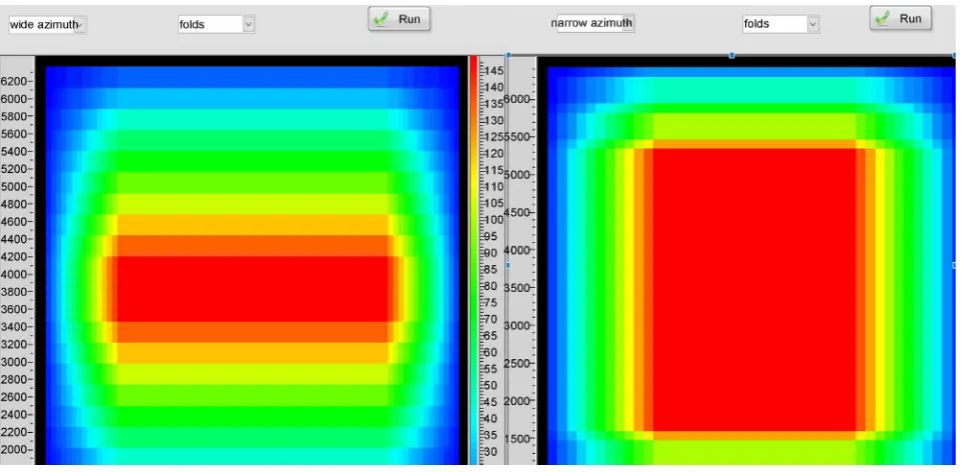Click the vertical fold color scale bar
The image size is (965, 472).
tap(474, 260)
